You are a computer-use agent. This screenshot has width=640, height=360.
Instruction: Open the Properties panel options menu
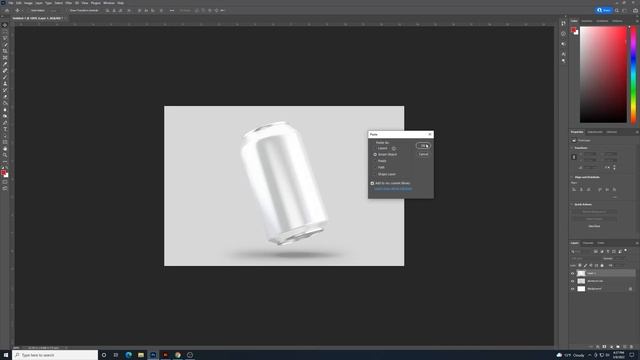(x=637, y=132)
